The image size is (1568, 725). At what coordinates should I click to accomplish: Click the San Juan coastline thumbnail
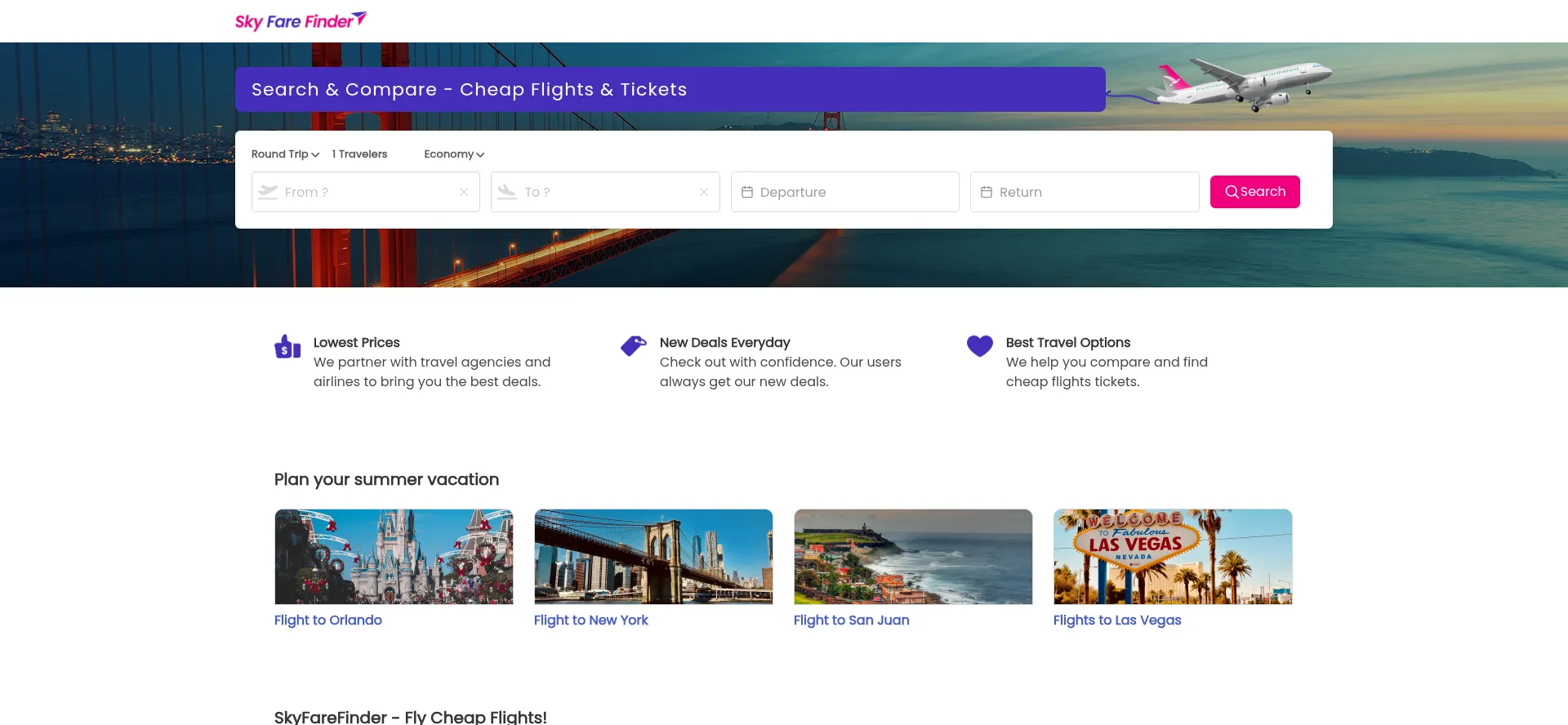tap(913, 557)
